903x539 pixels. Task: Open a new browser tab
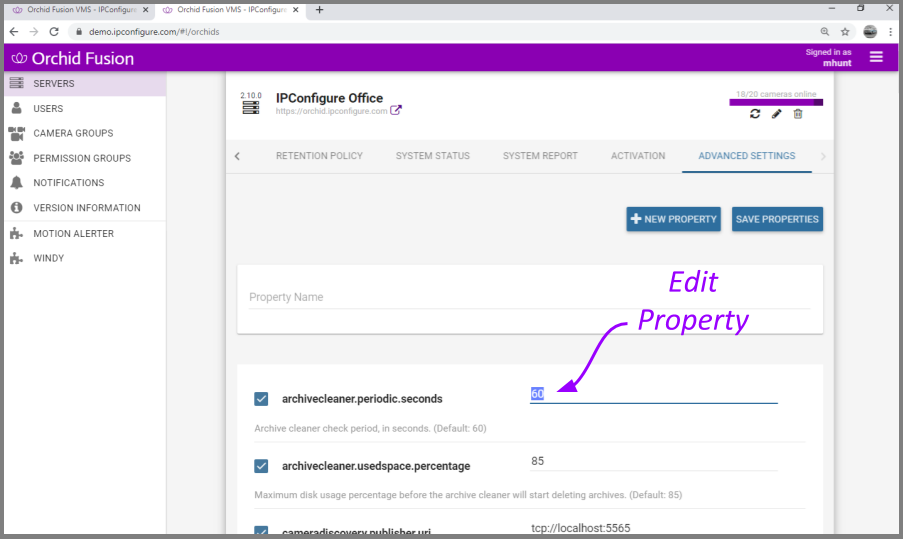point(319,10)
